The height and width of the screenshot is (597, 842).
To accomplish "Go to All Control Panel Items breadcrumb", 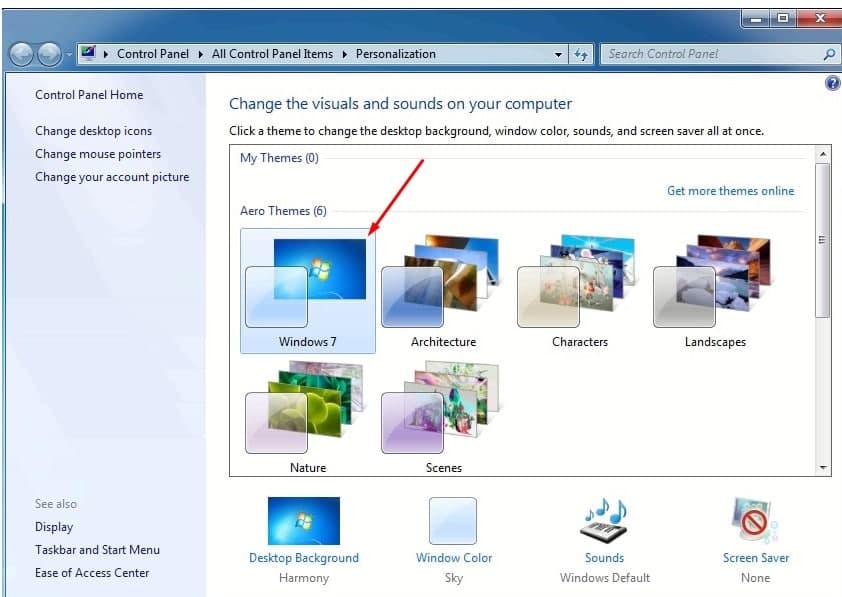I will pos(272,54).
